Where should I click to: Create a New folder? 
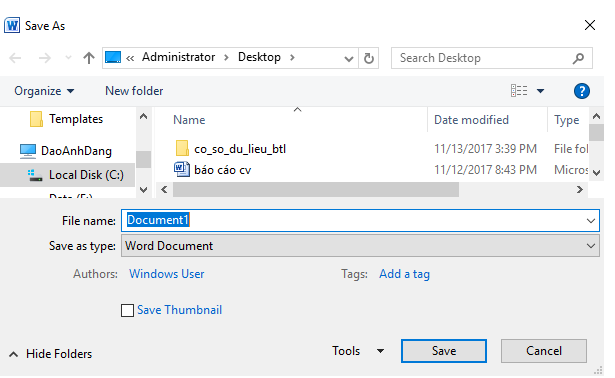coord(134,91)
